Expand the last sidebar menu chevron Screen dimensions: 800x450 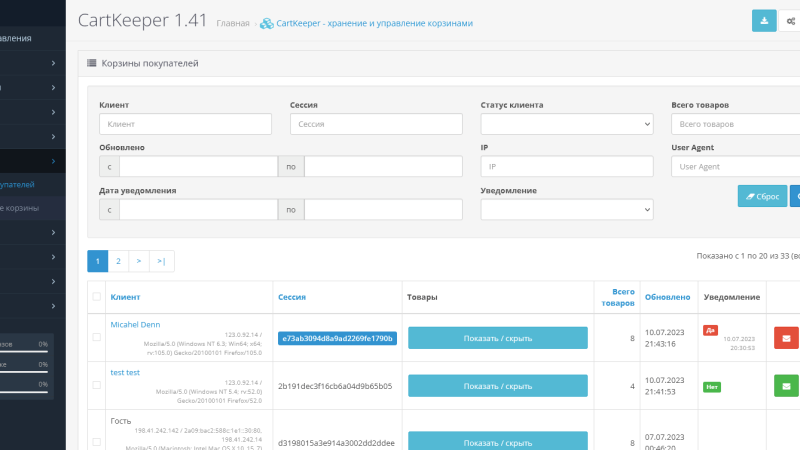coord(53,306)
